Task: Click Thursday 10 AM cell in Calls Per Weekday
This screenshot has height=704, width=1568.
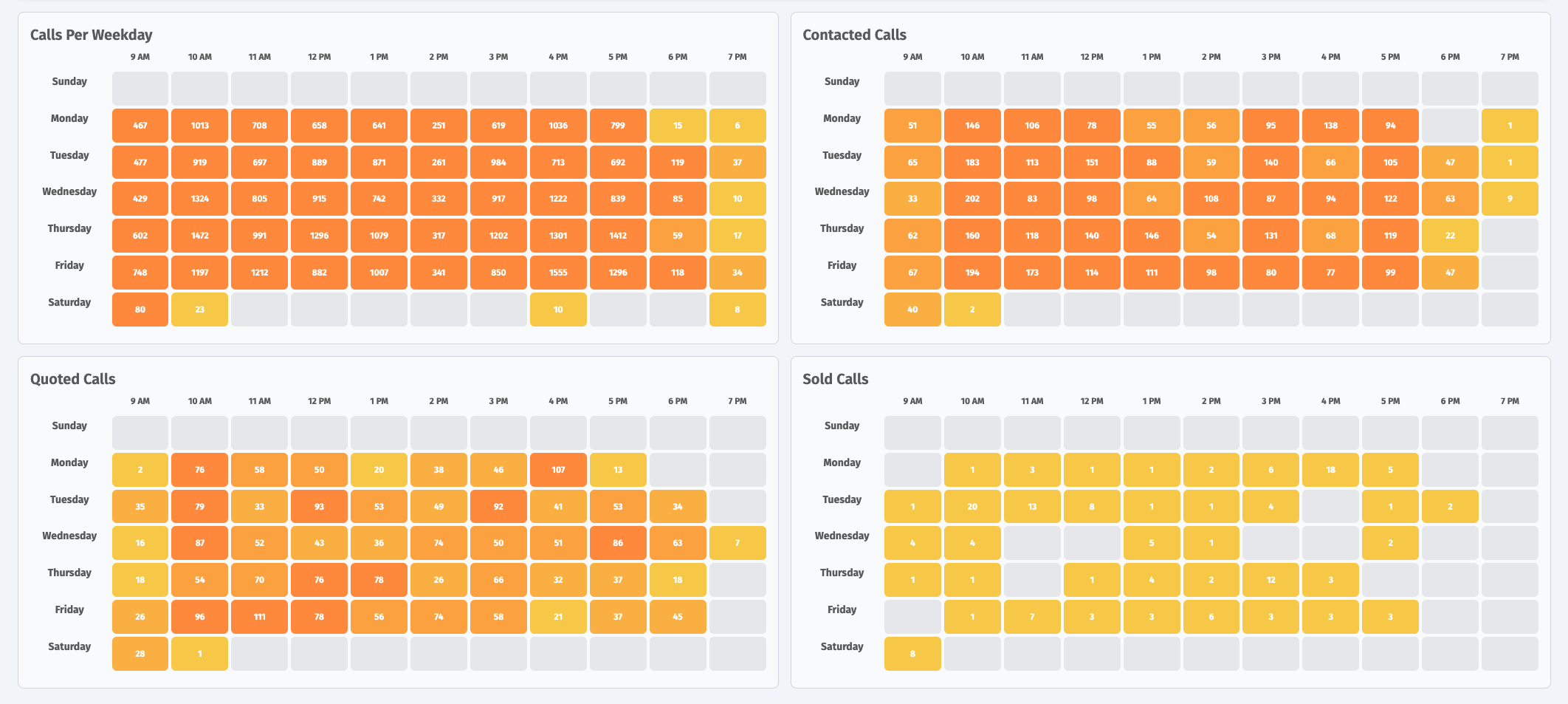Action: (x=199, y=236)
